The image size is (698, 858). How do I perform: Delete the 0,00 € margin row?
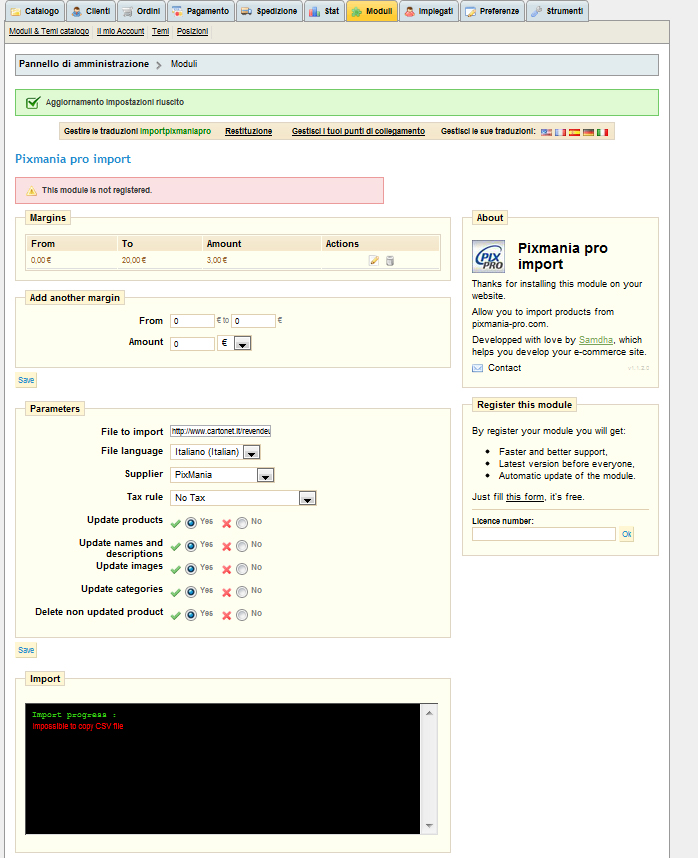[x=389, y=260]
